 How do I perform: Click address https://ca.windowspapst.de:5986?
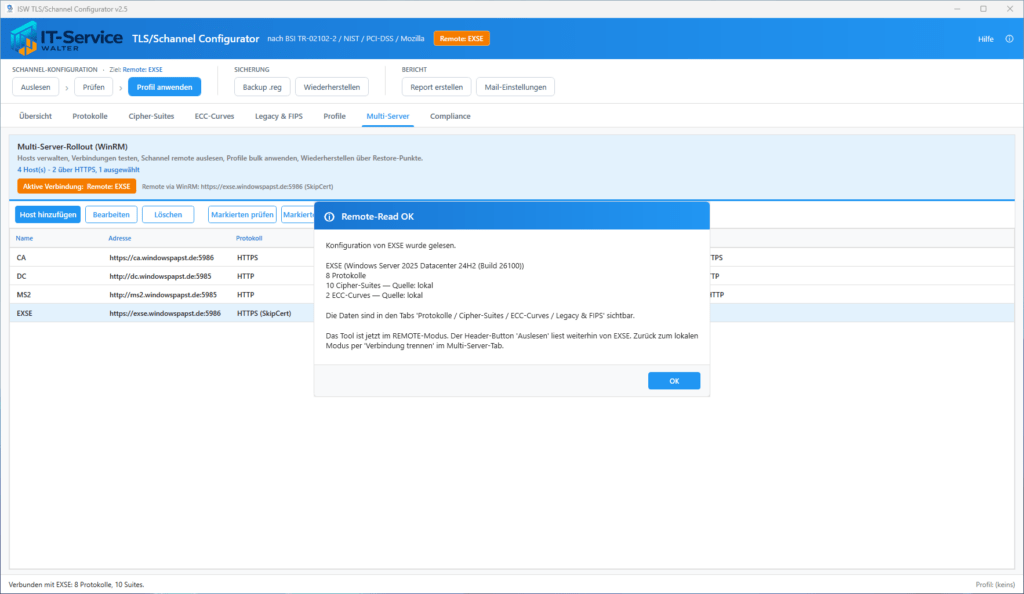(161, 258)
